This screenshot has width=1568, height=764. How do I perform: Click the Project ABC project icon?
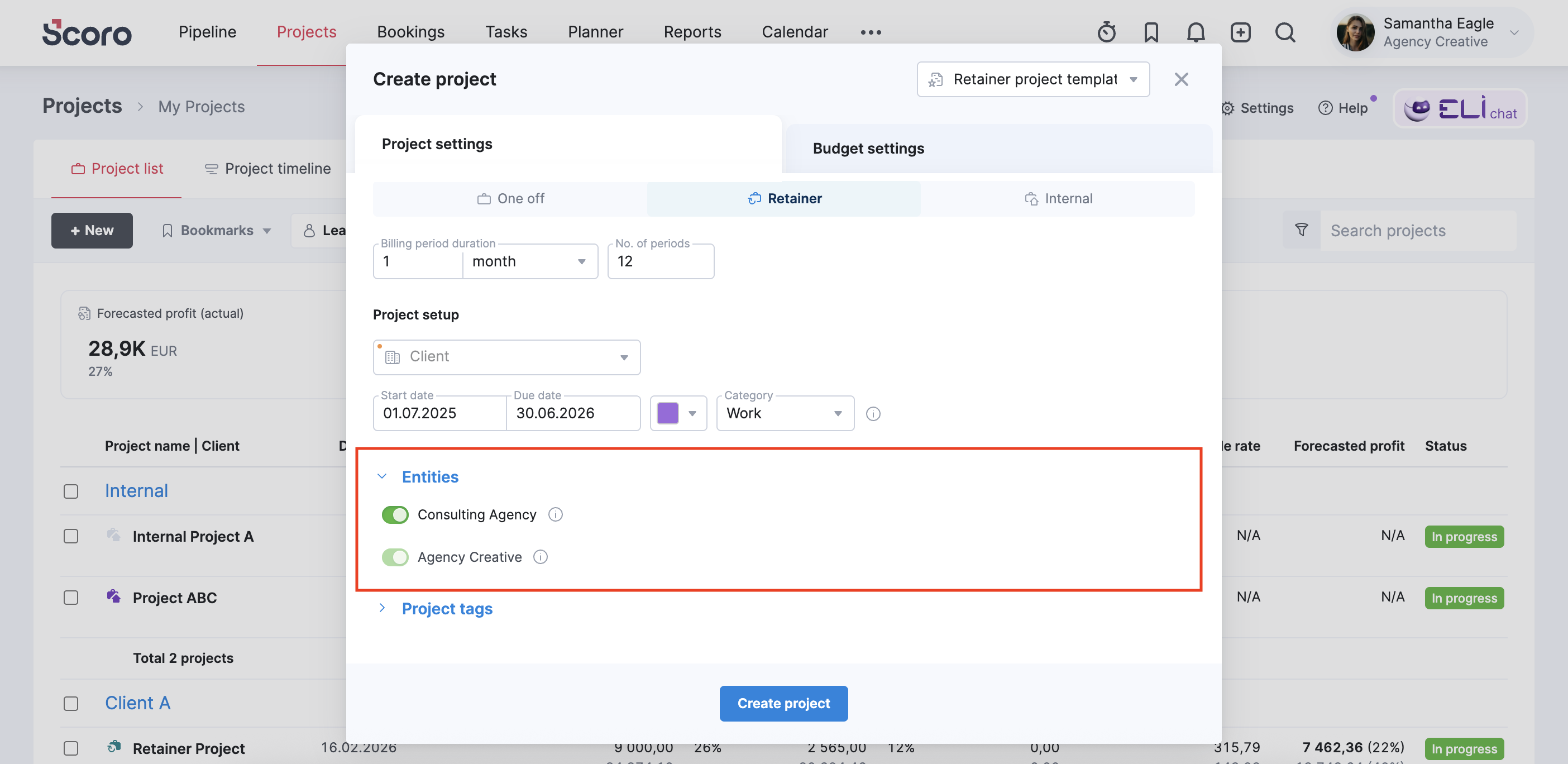click(113, 596)
